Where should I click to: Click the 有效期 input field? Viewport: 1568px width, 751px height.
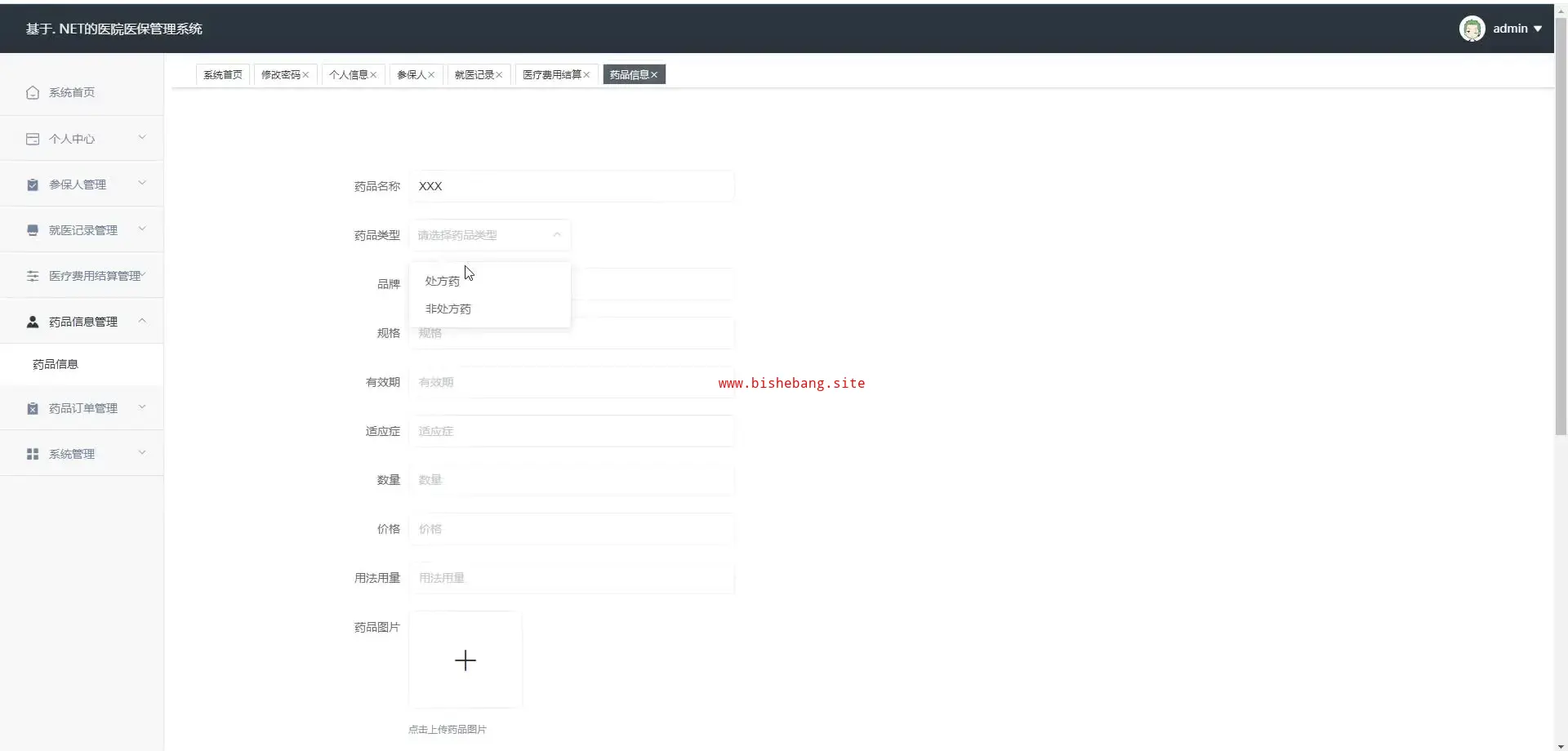pyautogui.click(x=572, y=382)
